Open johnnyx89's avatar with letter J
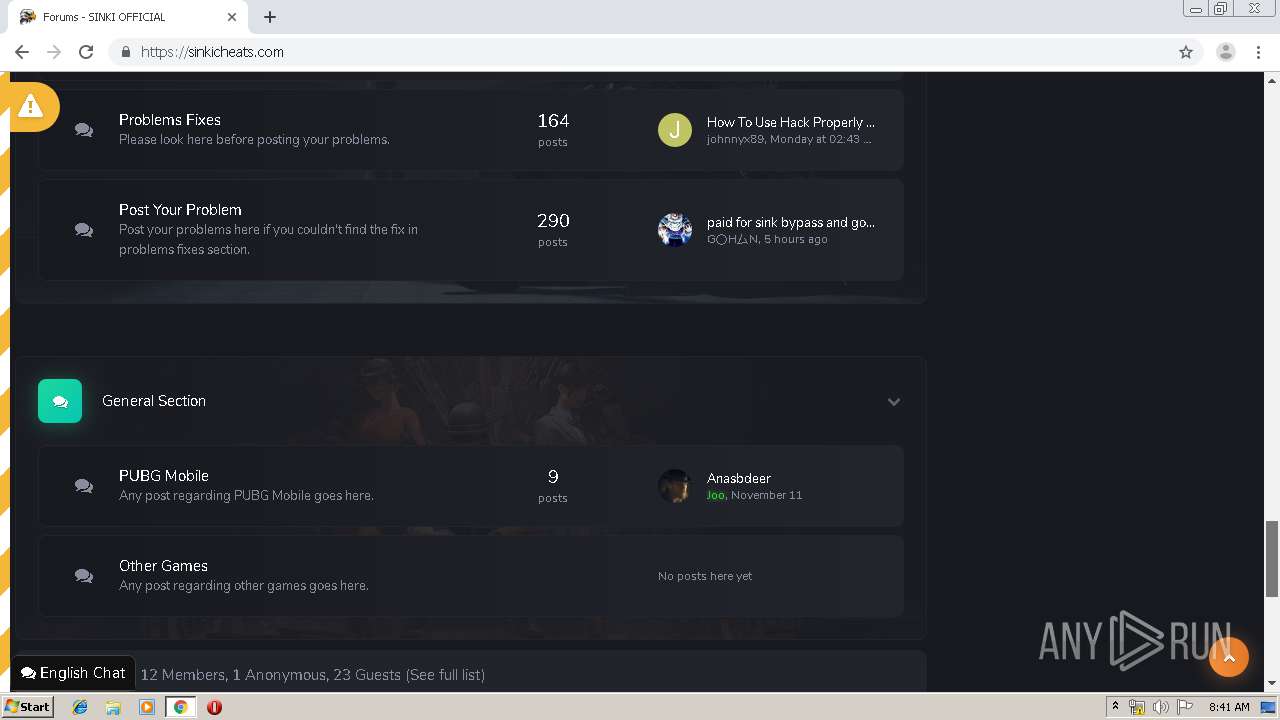The width and height of the screenshot is (1280, 720). point(675,130)
